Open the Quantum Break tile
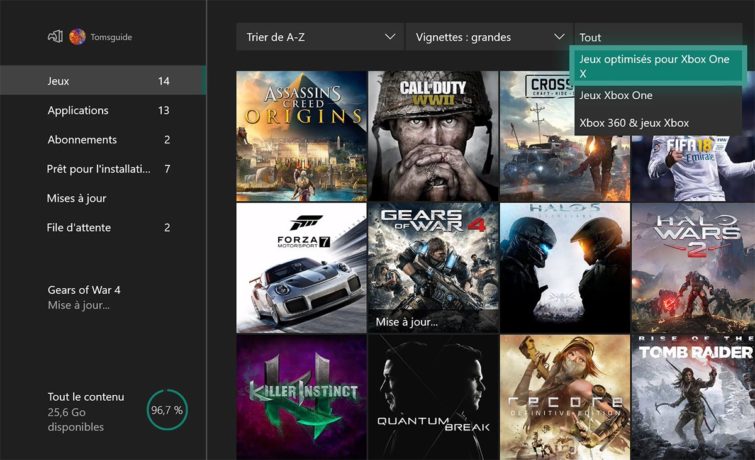Image resolution: width=755 pixels, height=460 pixels. coord(433,397)
